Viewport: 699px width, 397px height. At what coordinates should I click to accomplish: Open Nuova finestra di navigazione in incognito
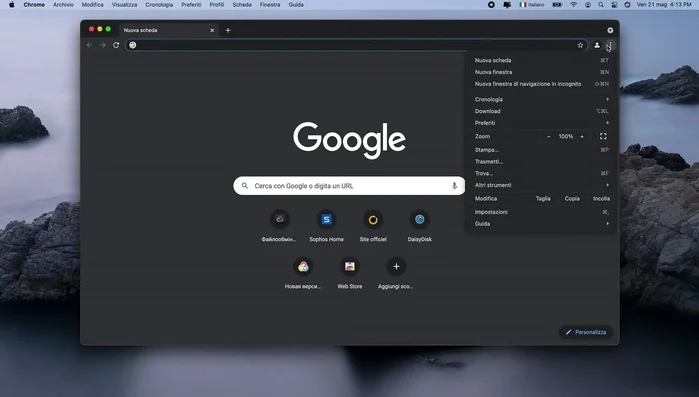point(541,84)
